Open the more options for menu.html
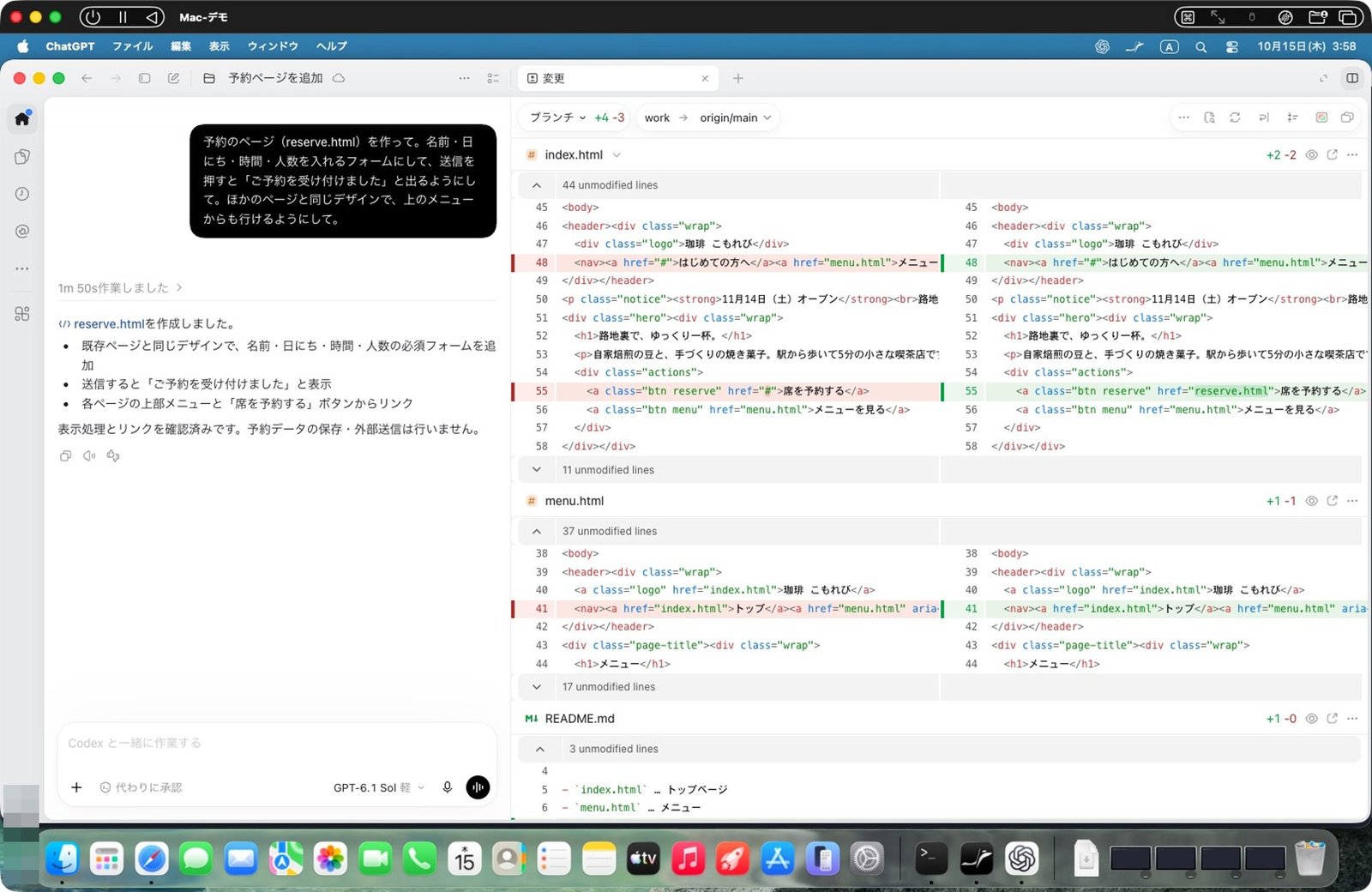 [1352, 501]
